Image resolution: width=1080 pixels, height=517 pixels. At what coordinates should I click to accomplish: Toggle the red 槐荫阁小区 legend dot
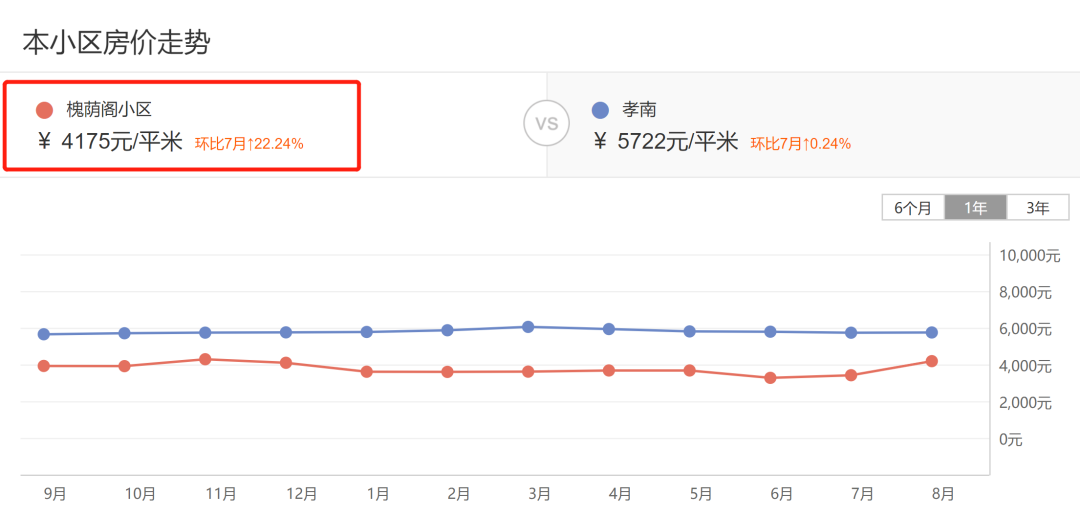point(44,110)
